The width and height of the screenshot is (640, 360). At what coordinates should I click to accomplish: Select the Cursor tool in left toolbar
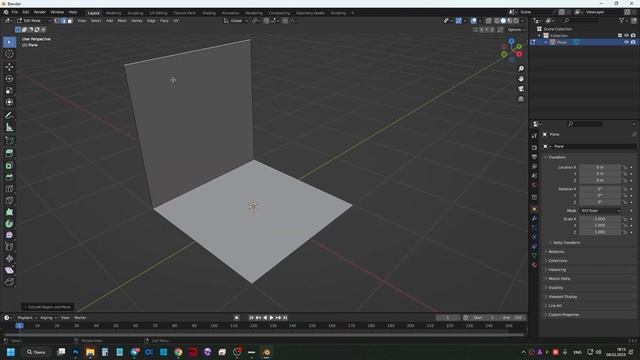(9, 54)
